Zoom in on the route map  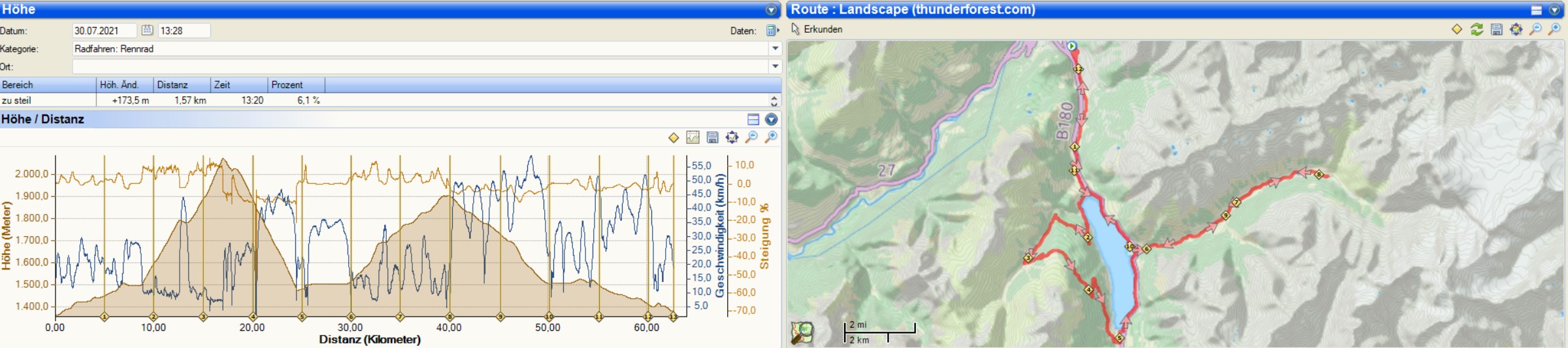pyautogui.click(x=1554, y=29)
